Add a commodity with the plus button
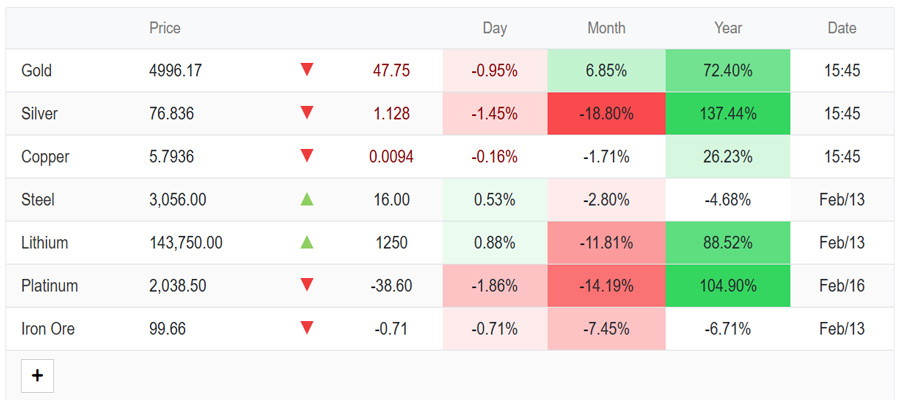The height and width of the screenshot is (400, 900). tap(37, 376)
